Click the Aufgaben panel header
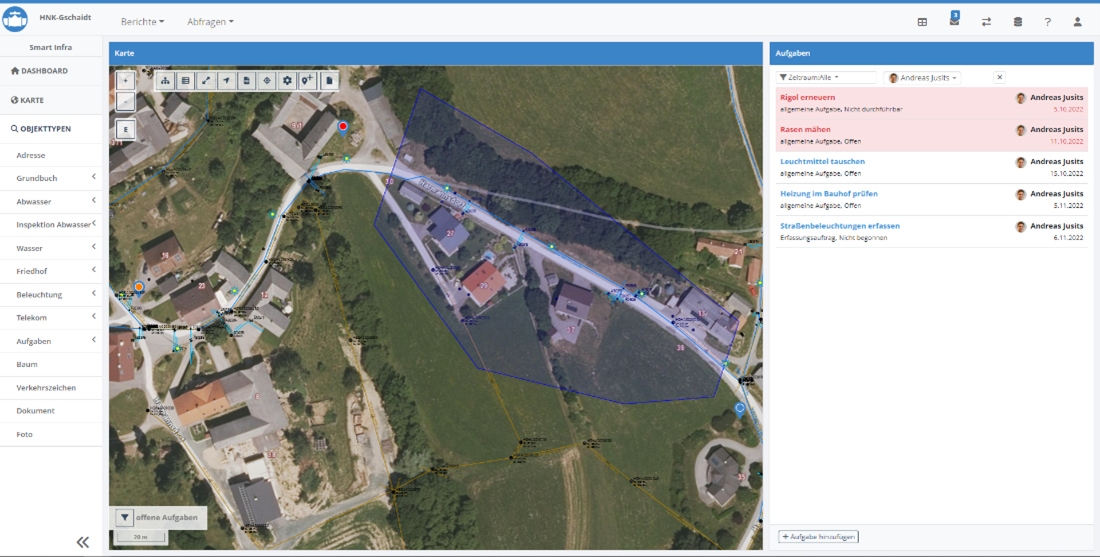This screenshot has height=557, width=1100. [x=931, y=53]
